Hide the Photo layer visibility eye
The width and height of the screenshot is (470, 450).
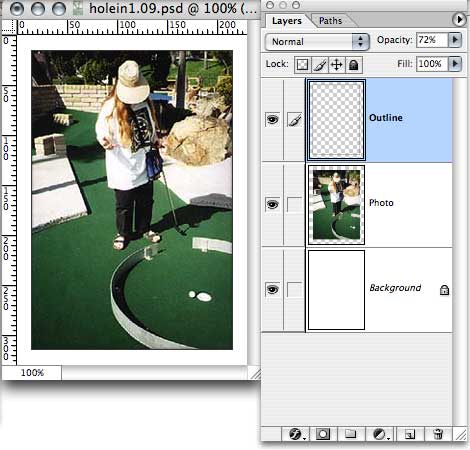pos(272,204)
